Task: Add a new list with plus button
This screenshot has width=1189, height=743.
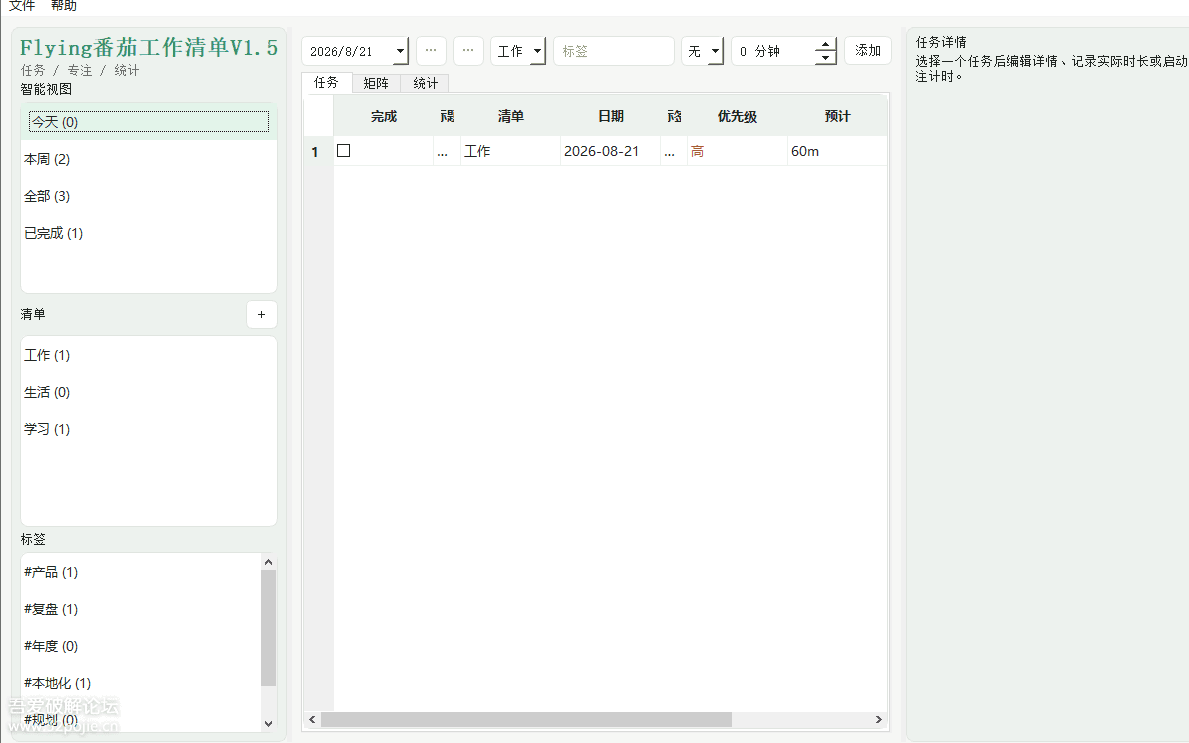Action: pyautogui.click(x=262, y=315)
